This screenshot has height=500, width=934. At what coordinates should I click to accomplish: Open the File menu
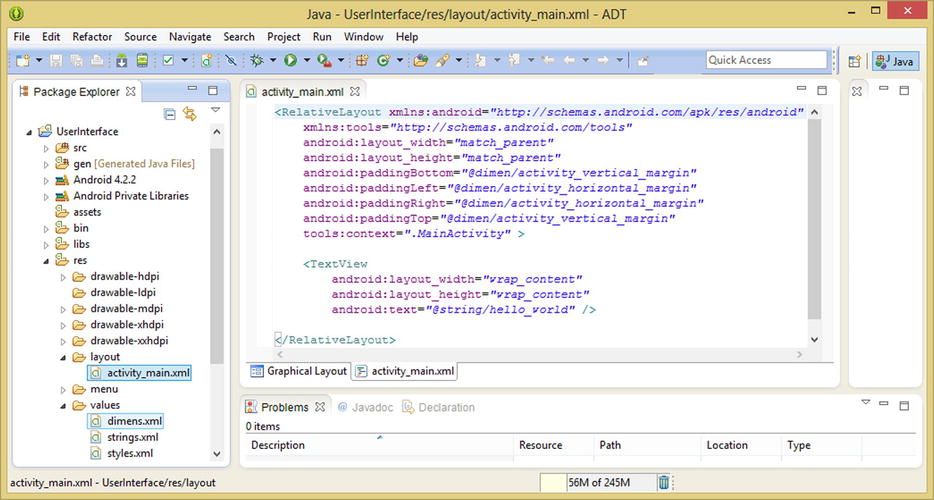coord(21,36)
